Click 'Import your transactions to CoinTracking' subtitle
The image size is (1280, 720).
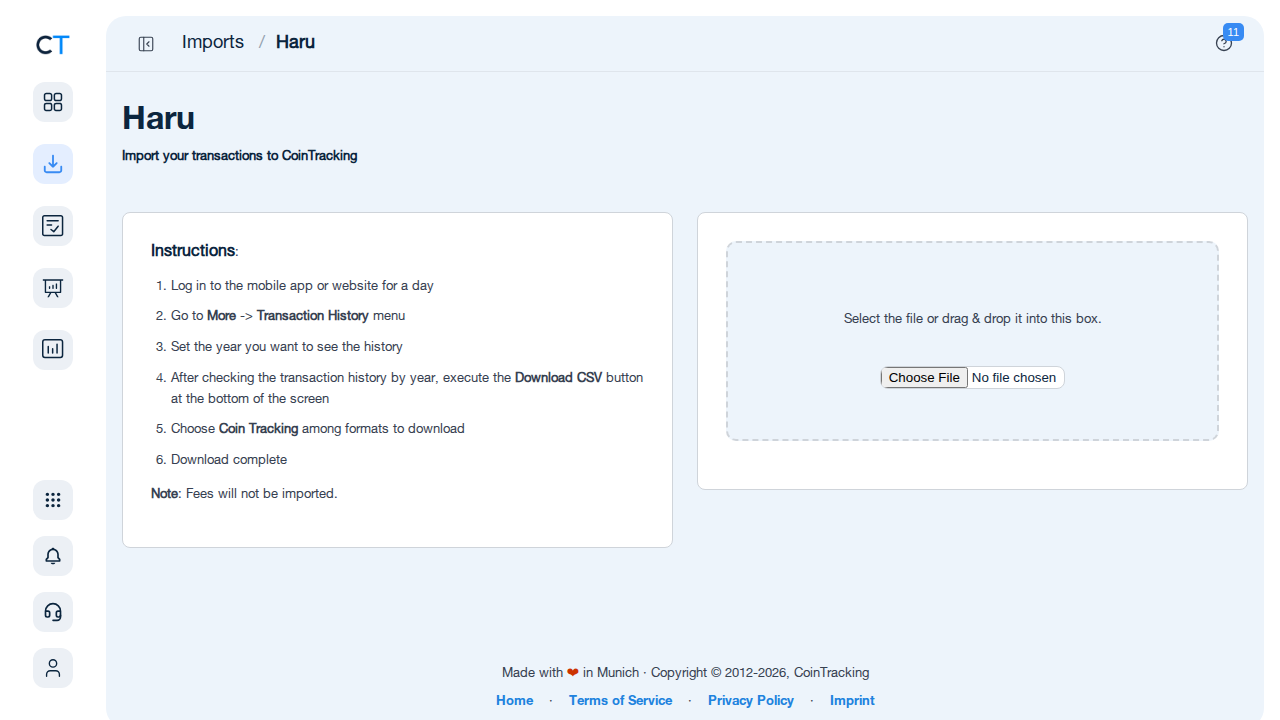coord(240,156)
